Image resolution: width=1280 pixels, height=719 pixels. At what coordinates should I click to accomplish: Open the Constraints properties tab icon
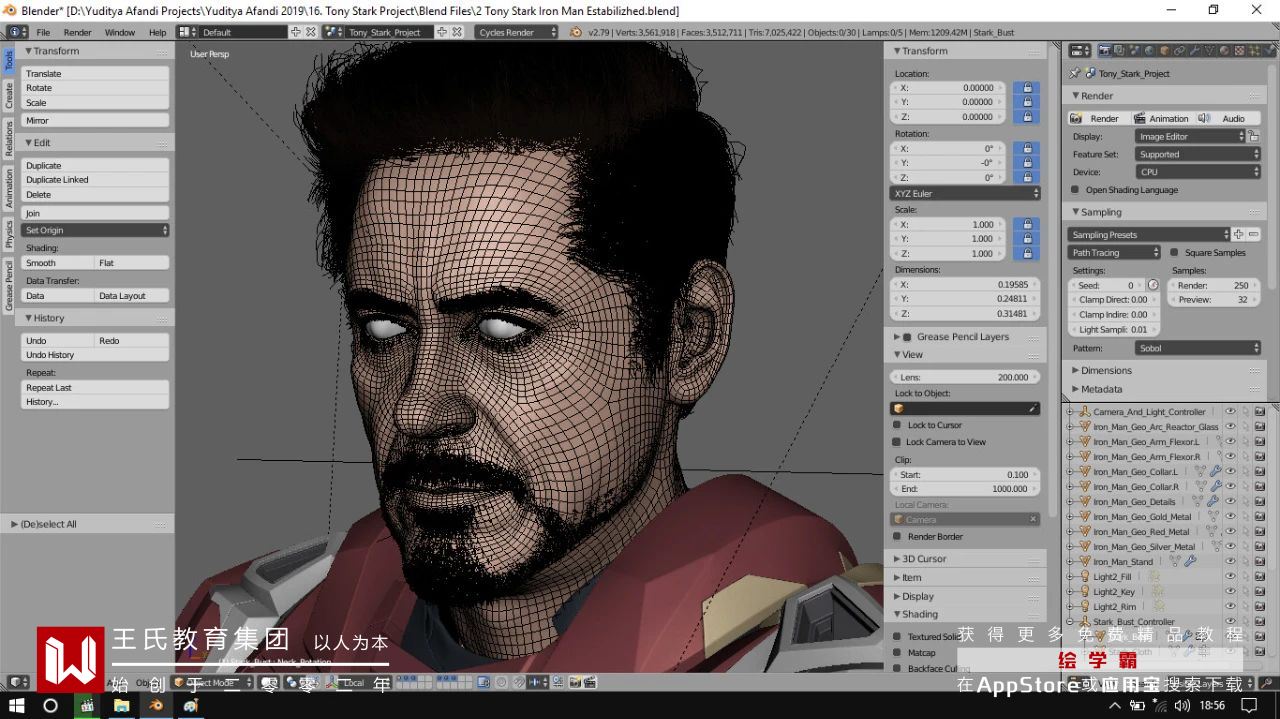[x=1179, y=50]
